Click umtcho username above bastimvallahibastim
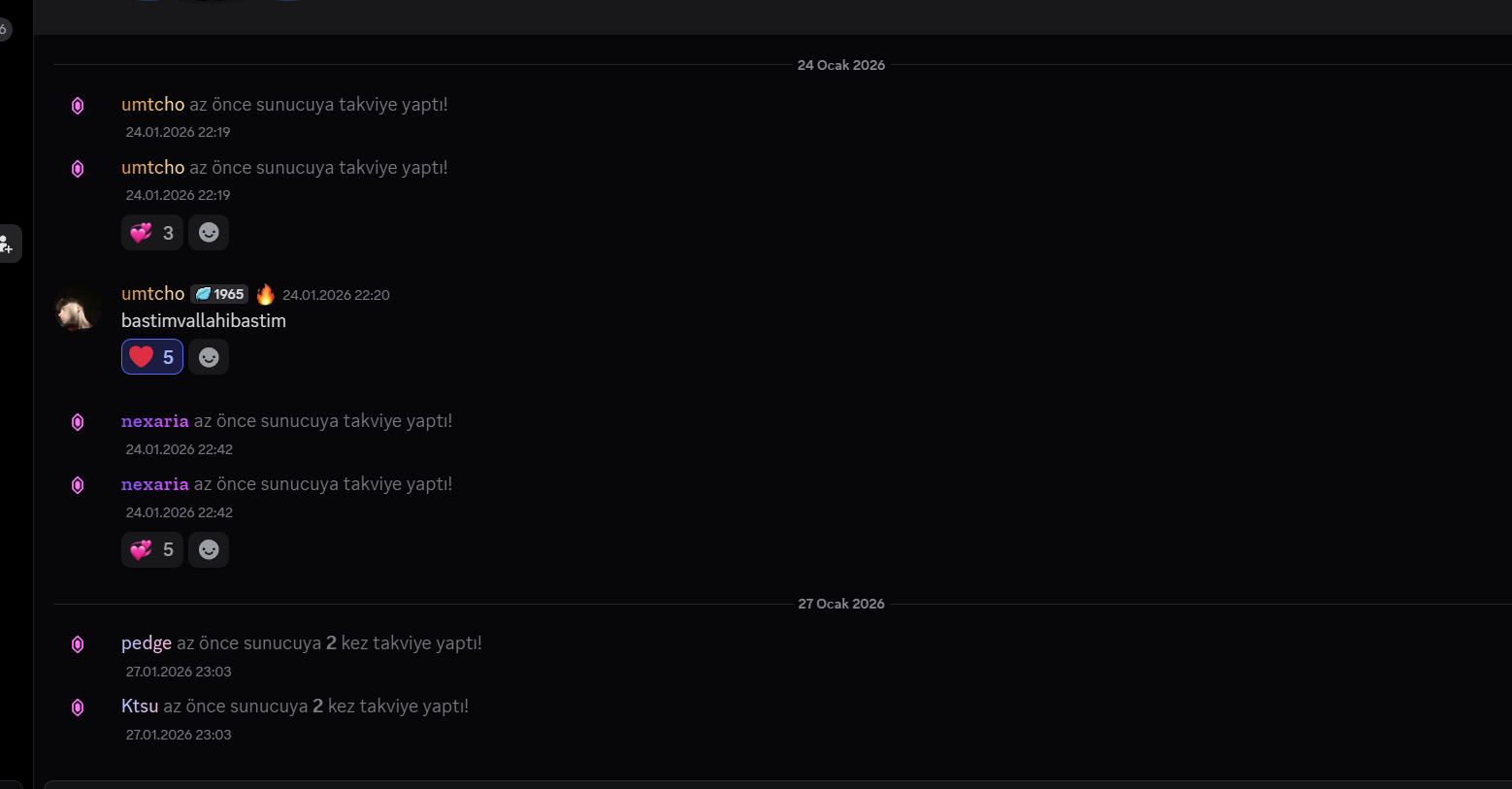Image resolution: width=1512 pixels, height=789 pixels. pyautogui.click(x=152, y=293)
